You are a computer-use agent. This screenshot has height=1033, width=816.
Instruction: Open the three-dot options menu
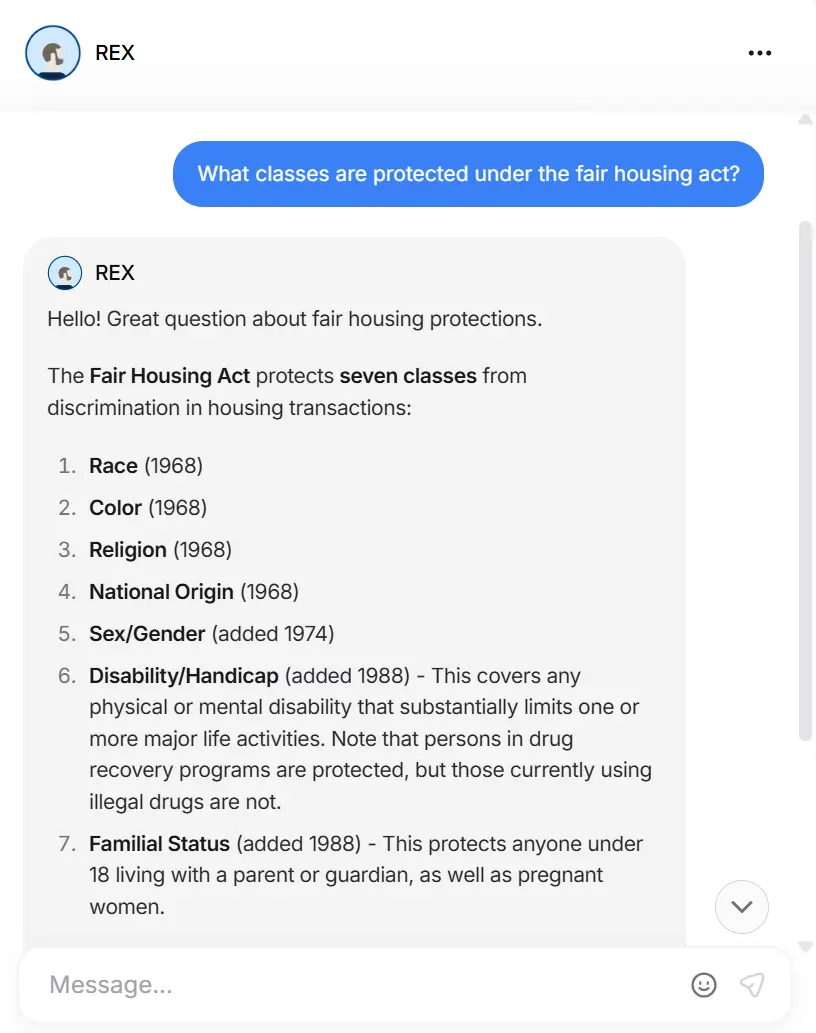coord(759,53)
